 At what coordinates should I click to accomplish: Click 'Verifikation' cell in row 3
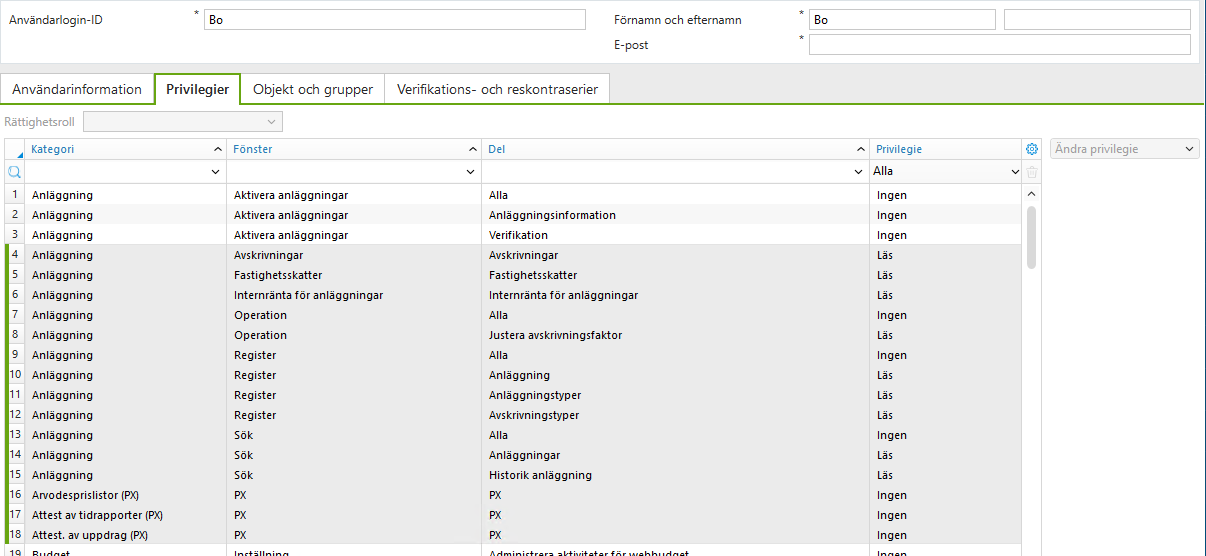[x=676, y=235]
